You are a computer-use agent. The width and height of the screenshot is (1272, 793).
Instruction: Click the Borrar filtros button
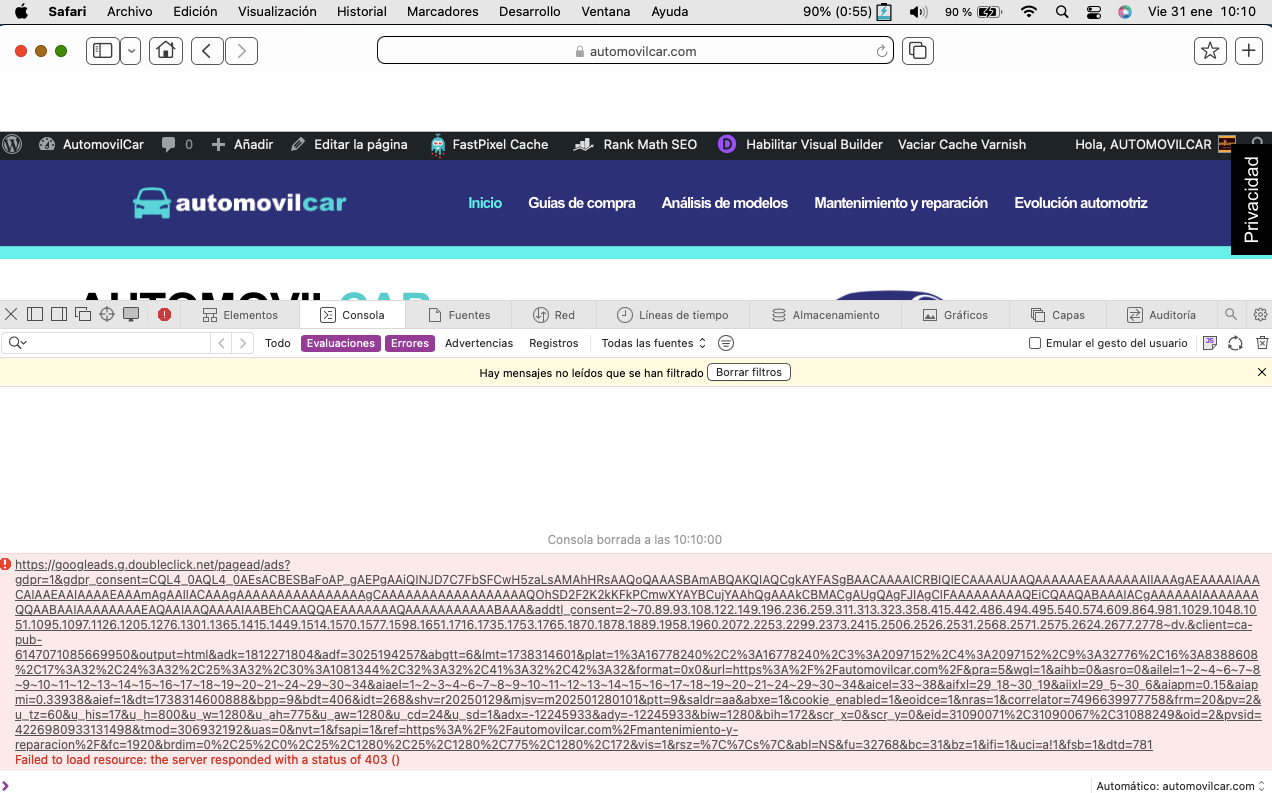749,372
